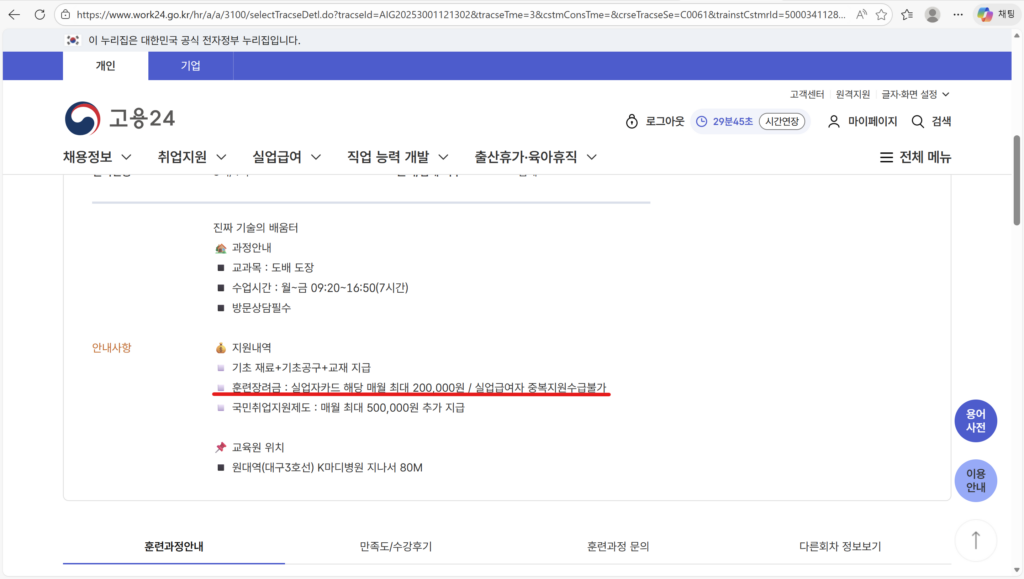Image resolution: width=1024 pixels, height=579 pixels.
Task: Open 전체 메뉴 via the hamburger icon
Action: pyautogui.click(x=885, y=156)
